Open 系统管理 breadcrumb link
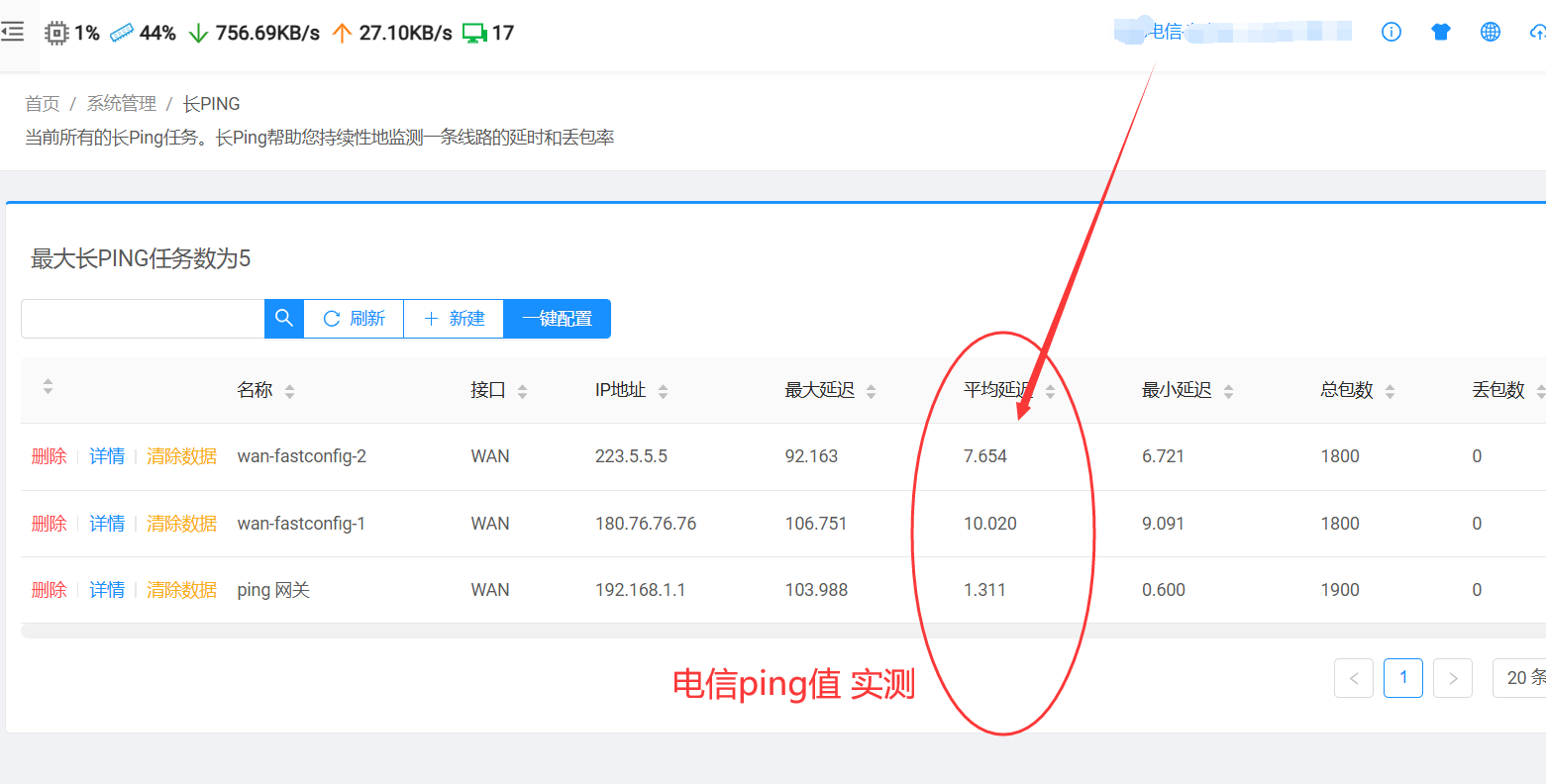The image size is (1546, 784). 122,104
